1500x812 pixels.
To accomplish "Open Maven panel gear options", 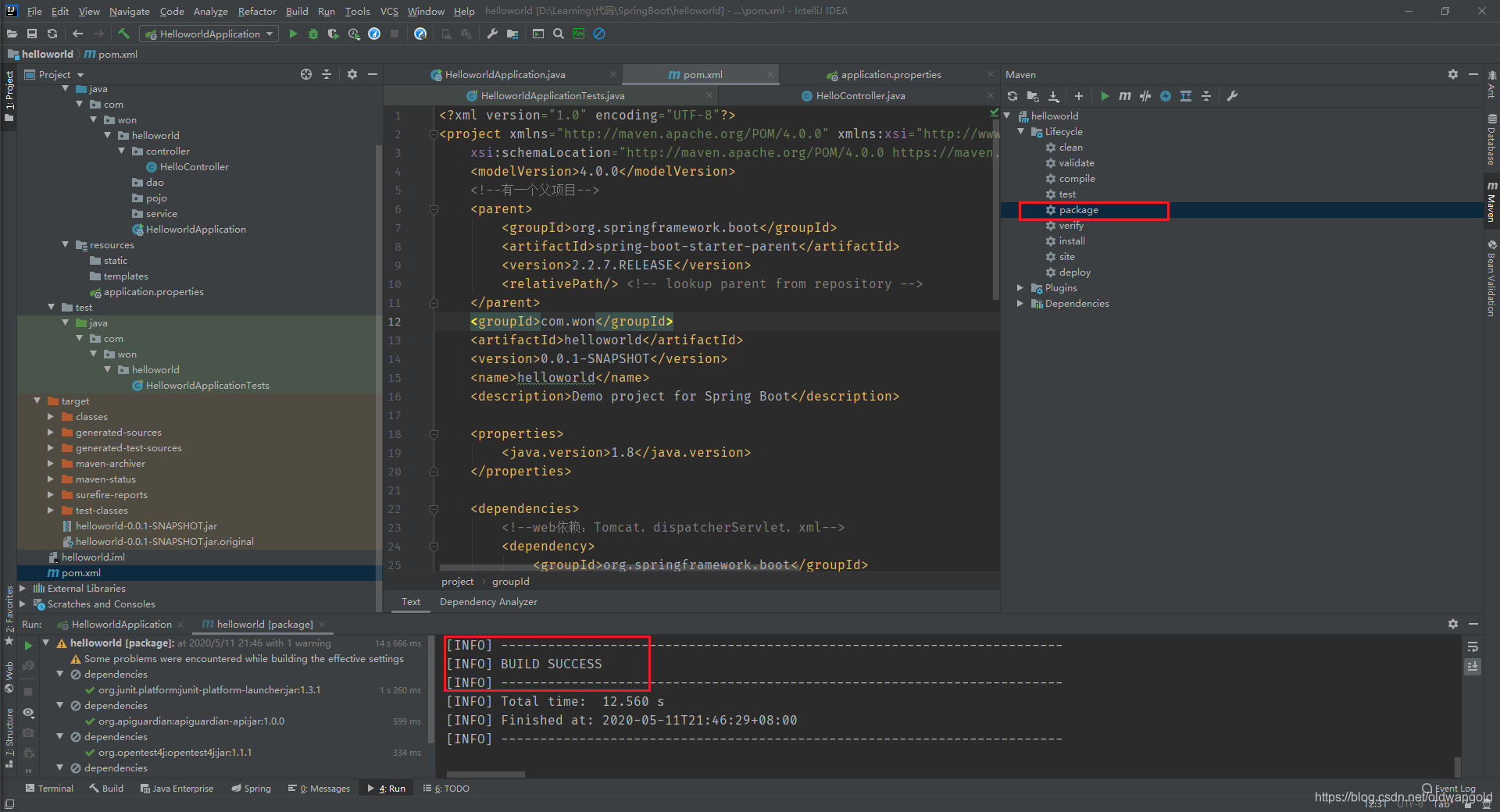I will point(1453,74).
